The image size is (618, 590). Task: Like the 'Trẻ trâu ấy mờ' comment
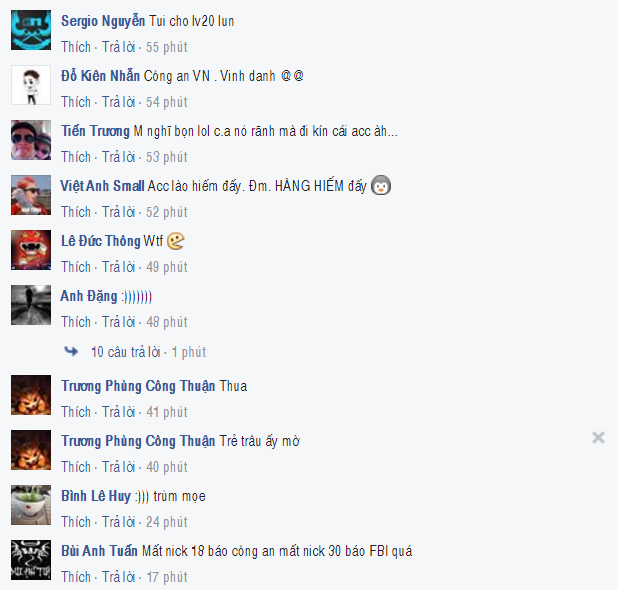[76, 467]
